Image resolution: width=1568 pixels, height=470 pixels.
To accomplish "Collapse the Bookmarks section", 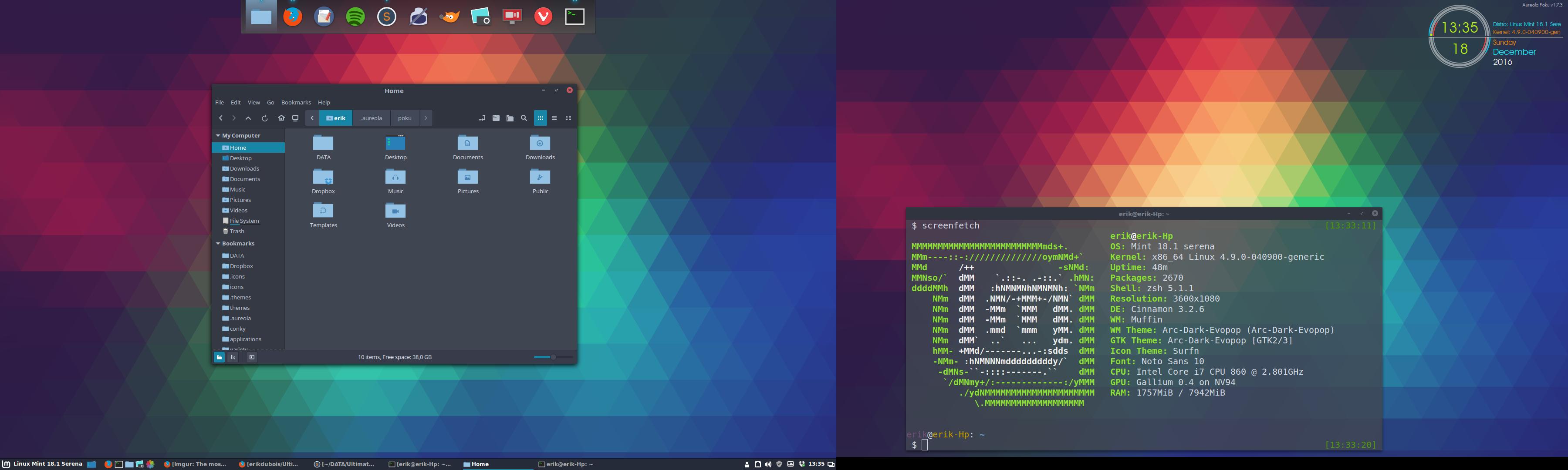I will coord(218,243).
